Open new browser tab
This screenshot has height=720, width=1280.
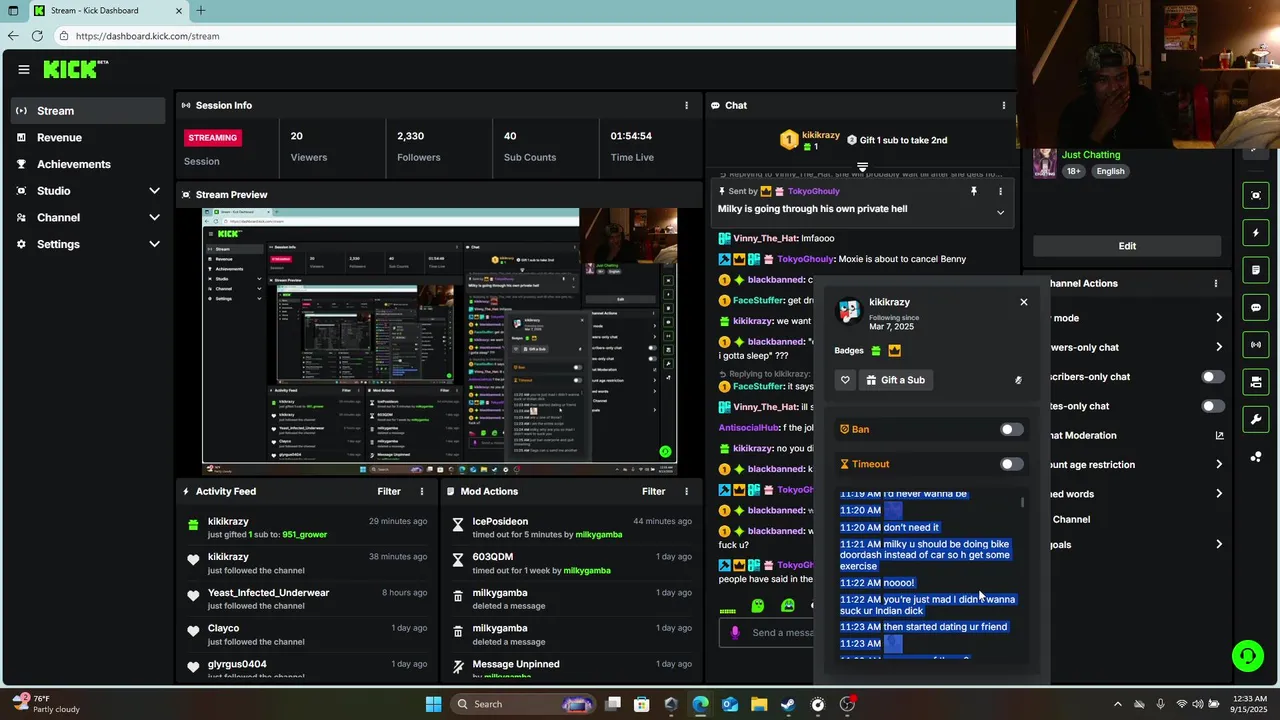pos(200,11)
